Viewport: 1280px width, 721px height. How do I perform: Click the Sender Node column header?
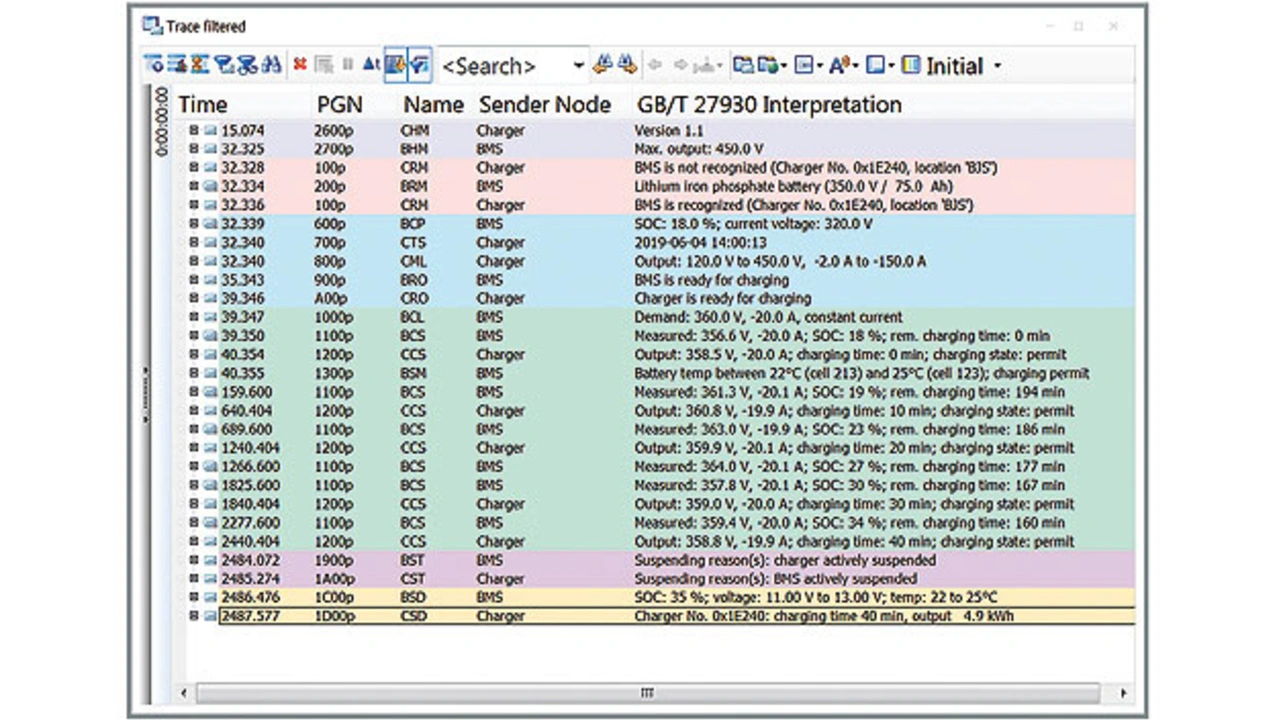coord(544,105)
